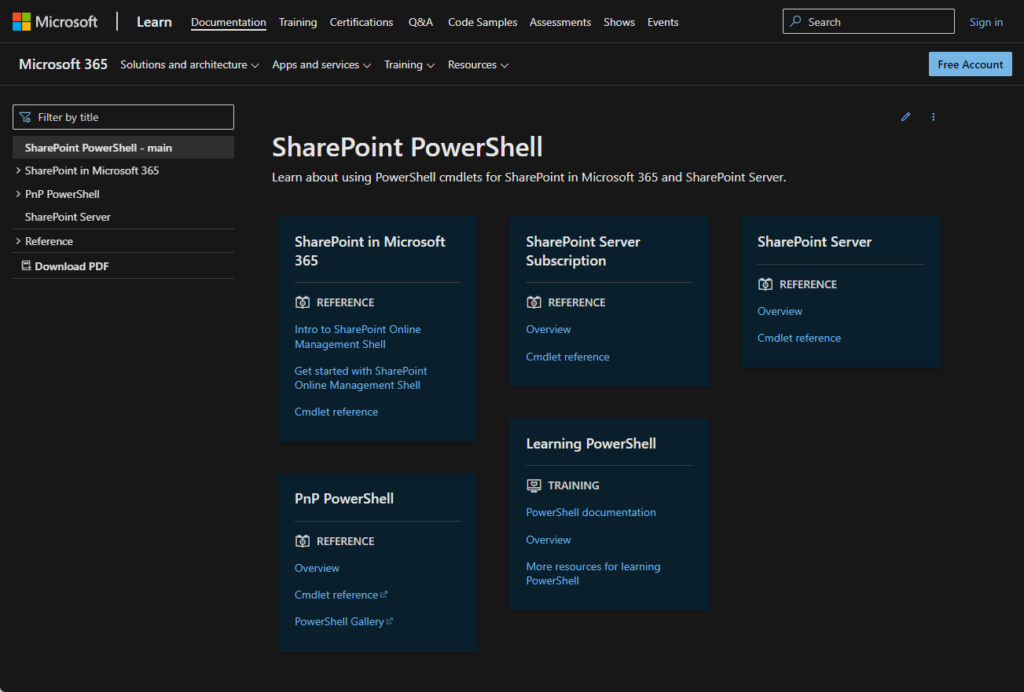Go to Certifications

point(361,22)
